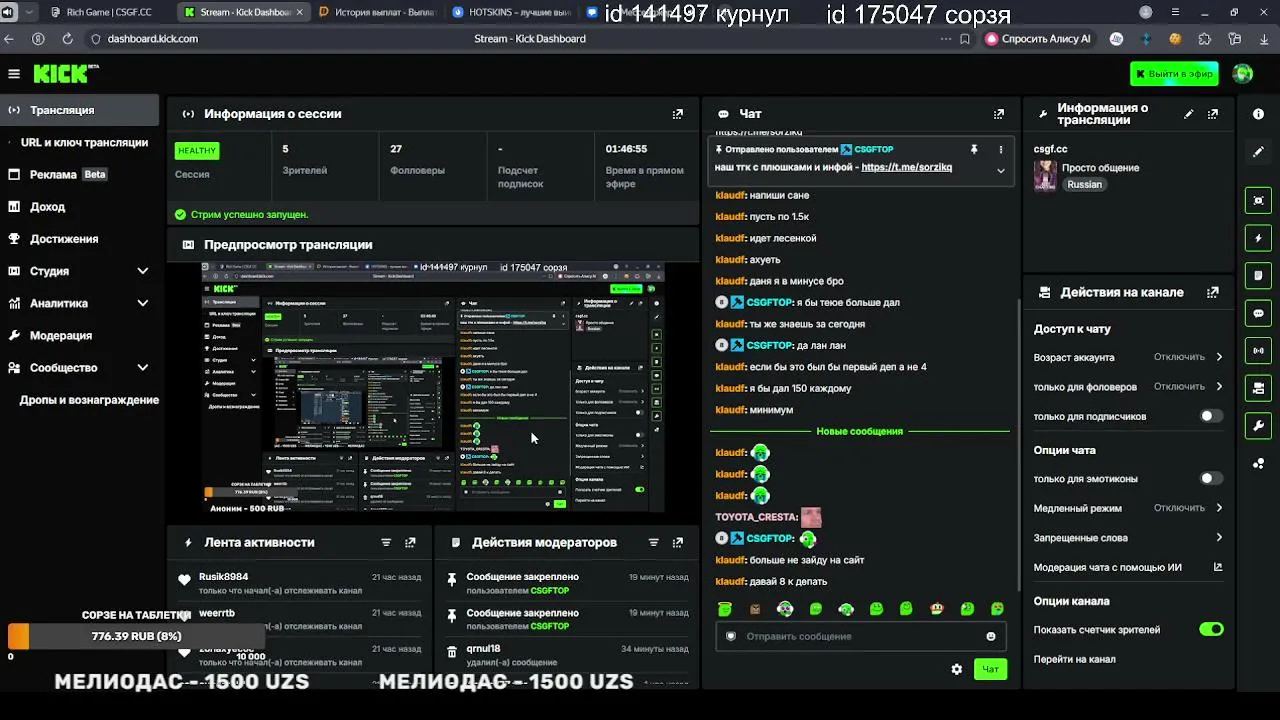The image size is (1280, 720).
Task: Click the Отправить сообщение chat input
Action: point(860,636)
